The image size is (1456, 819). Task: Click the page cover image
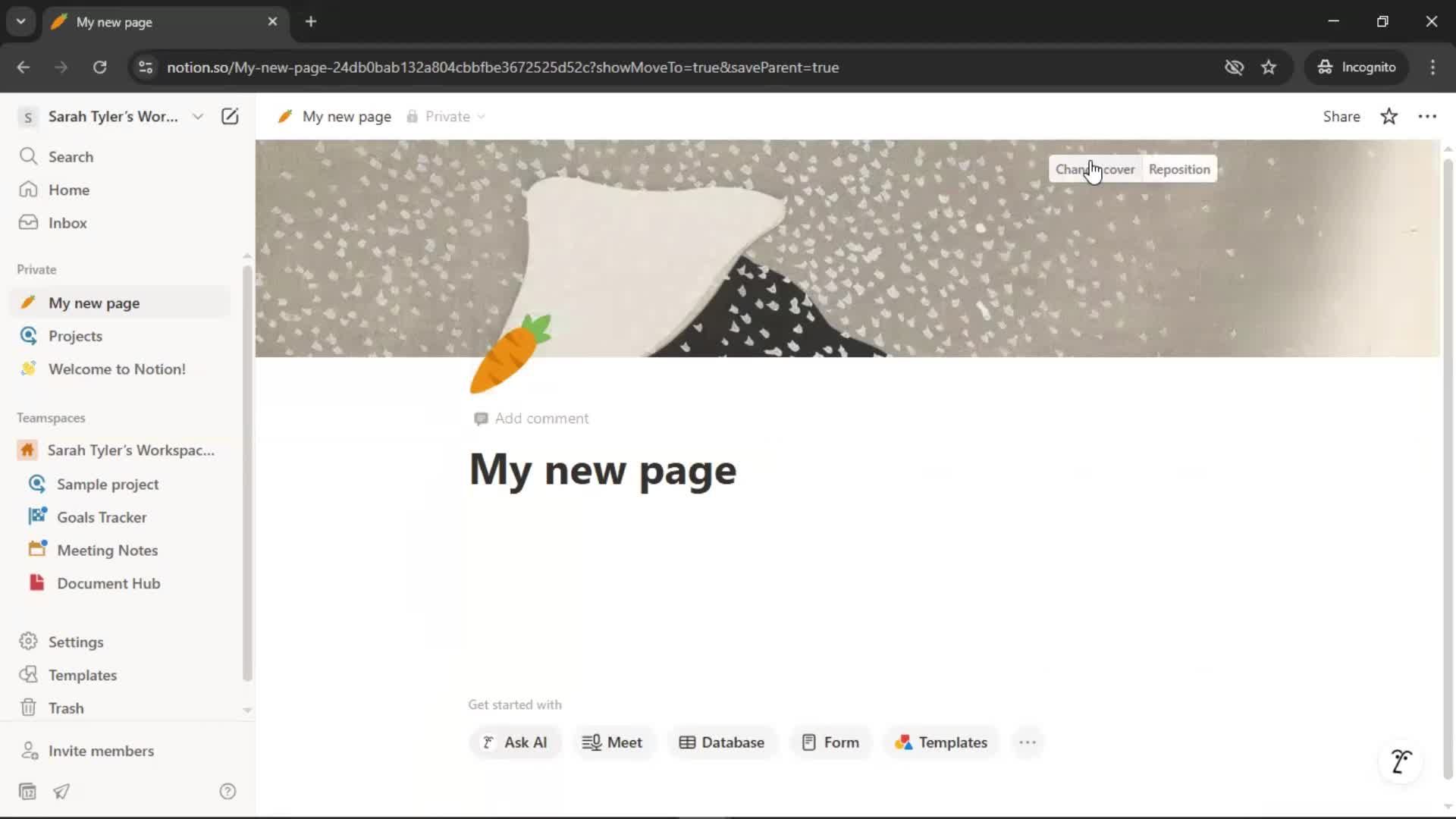847,248
